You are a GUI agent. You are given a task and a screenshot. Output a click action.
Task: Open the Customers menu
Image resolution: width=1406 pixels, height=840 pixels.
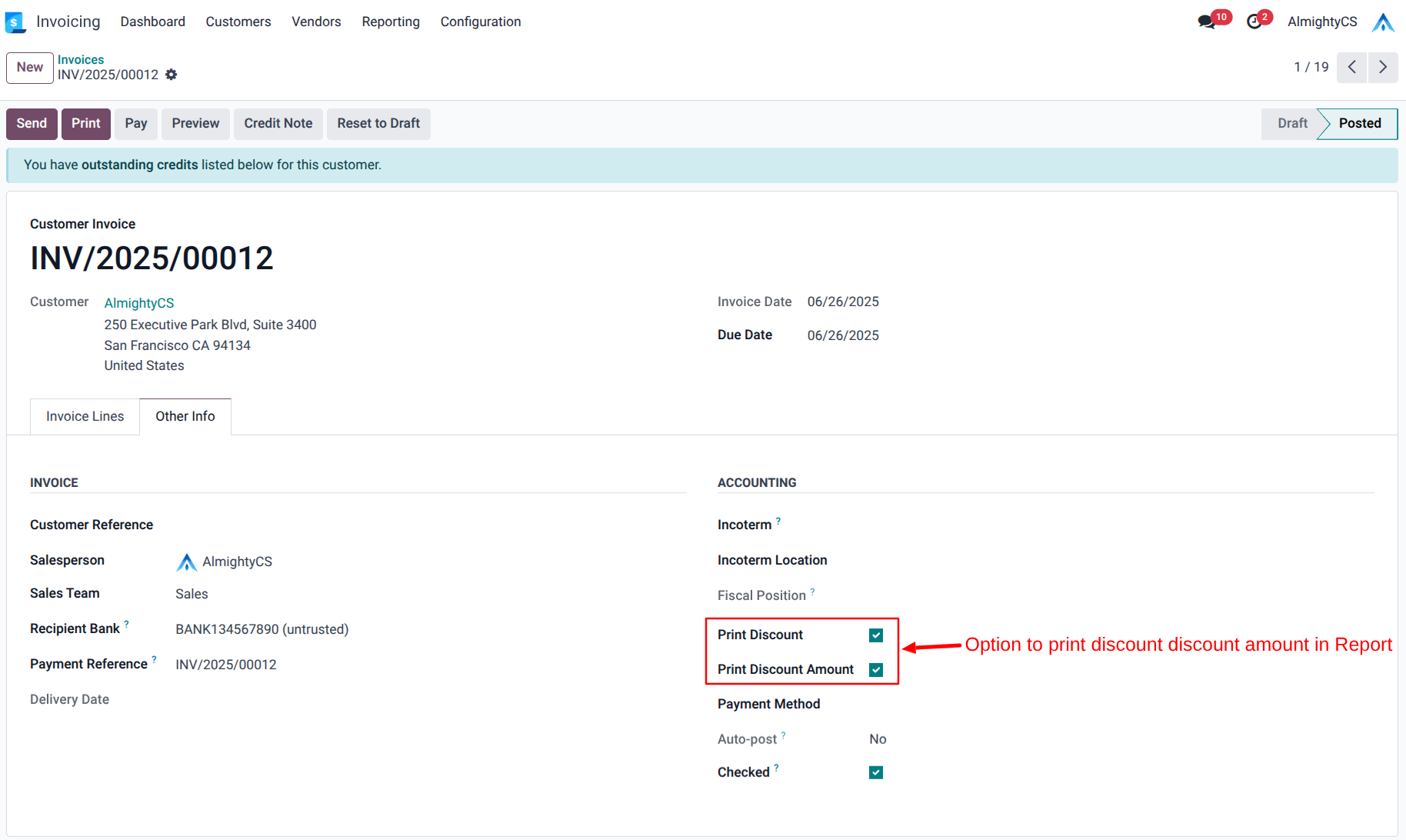point(238,22)
